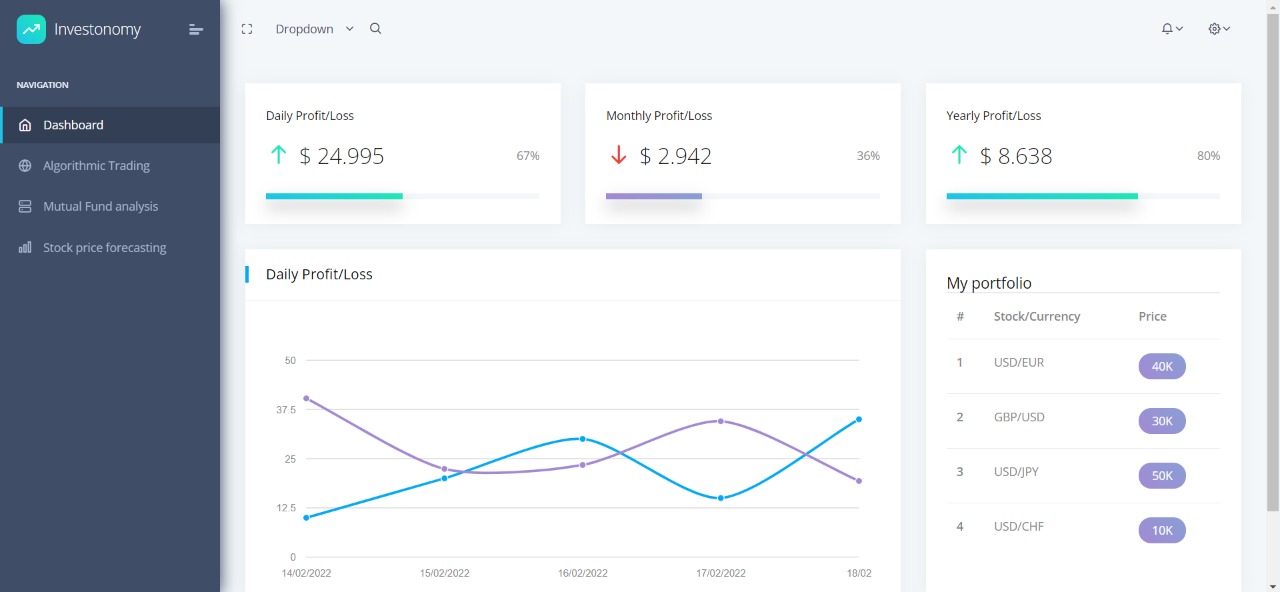Click the blue data point at 17/02/2022

coord(721,498)
